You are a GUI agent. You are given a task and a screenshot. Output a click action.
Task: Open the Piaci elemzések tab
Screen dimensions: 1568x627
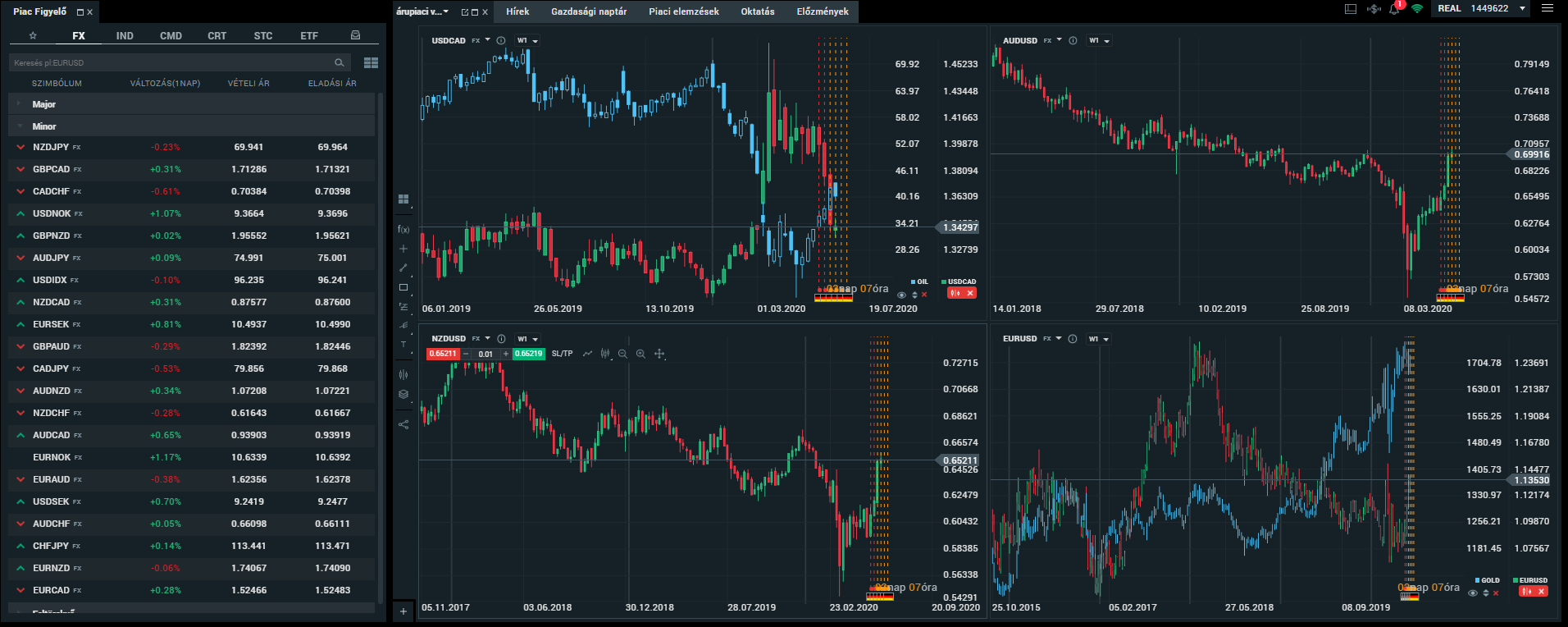click(x=684, y=11)
